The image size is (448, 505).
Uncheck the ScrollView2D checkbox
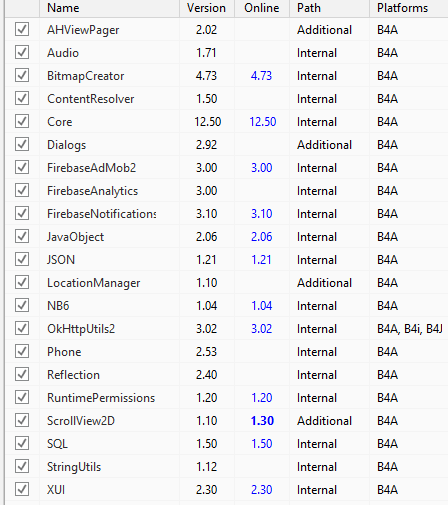pyautogui.click(x=22, y=420)
